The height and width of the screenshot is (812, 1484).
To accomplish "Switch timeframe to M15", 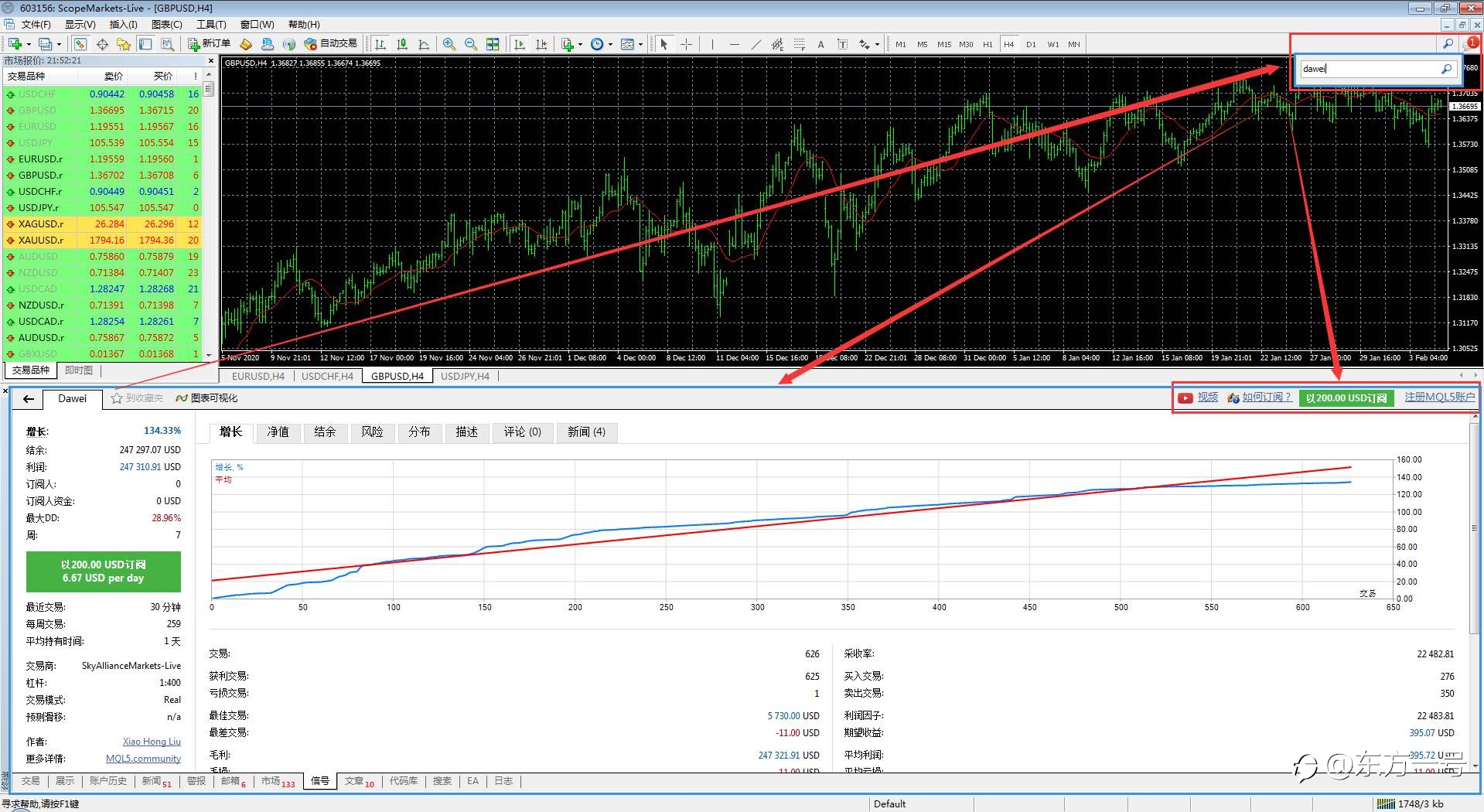I will (944, 44).
